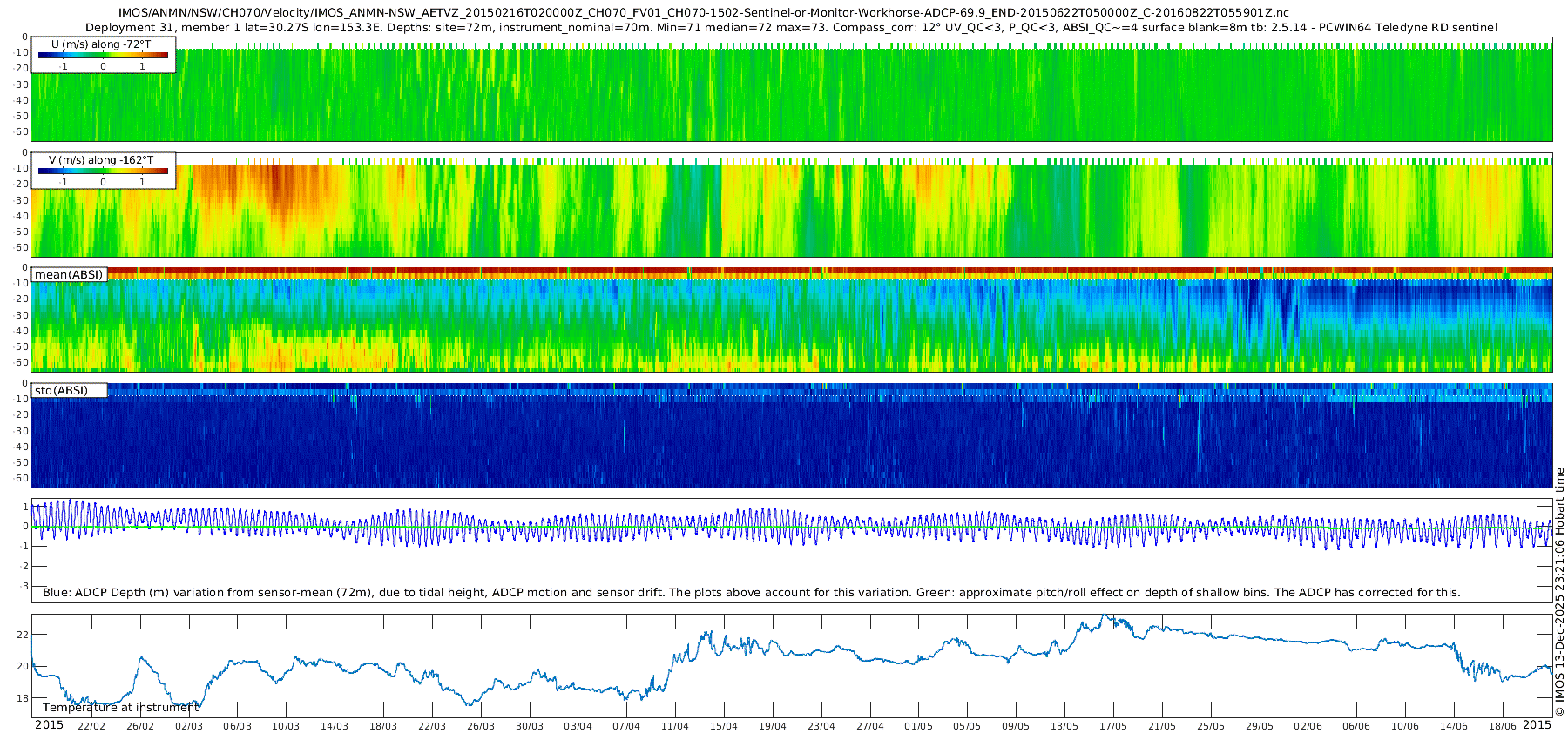Viewport: 1568px width, 740px height.
Task: Click the 'Temperature at instrument' label
Action: coord(120,708)
